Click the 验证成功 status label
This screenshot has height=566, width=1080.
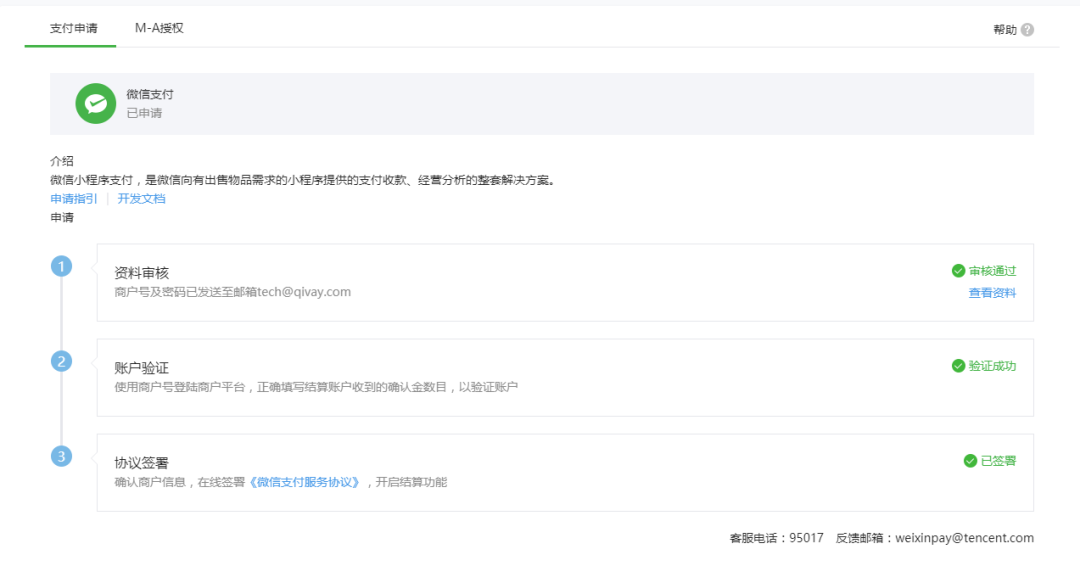point(993,366)
